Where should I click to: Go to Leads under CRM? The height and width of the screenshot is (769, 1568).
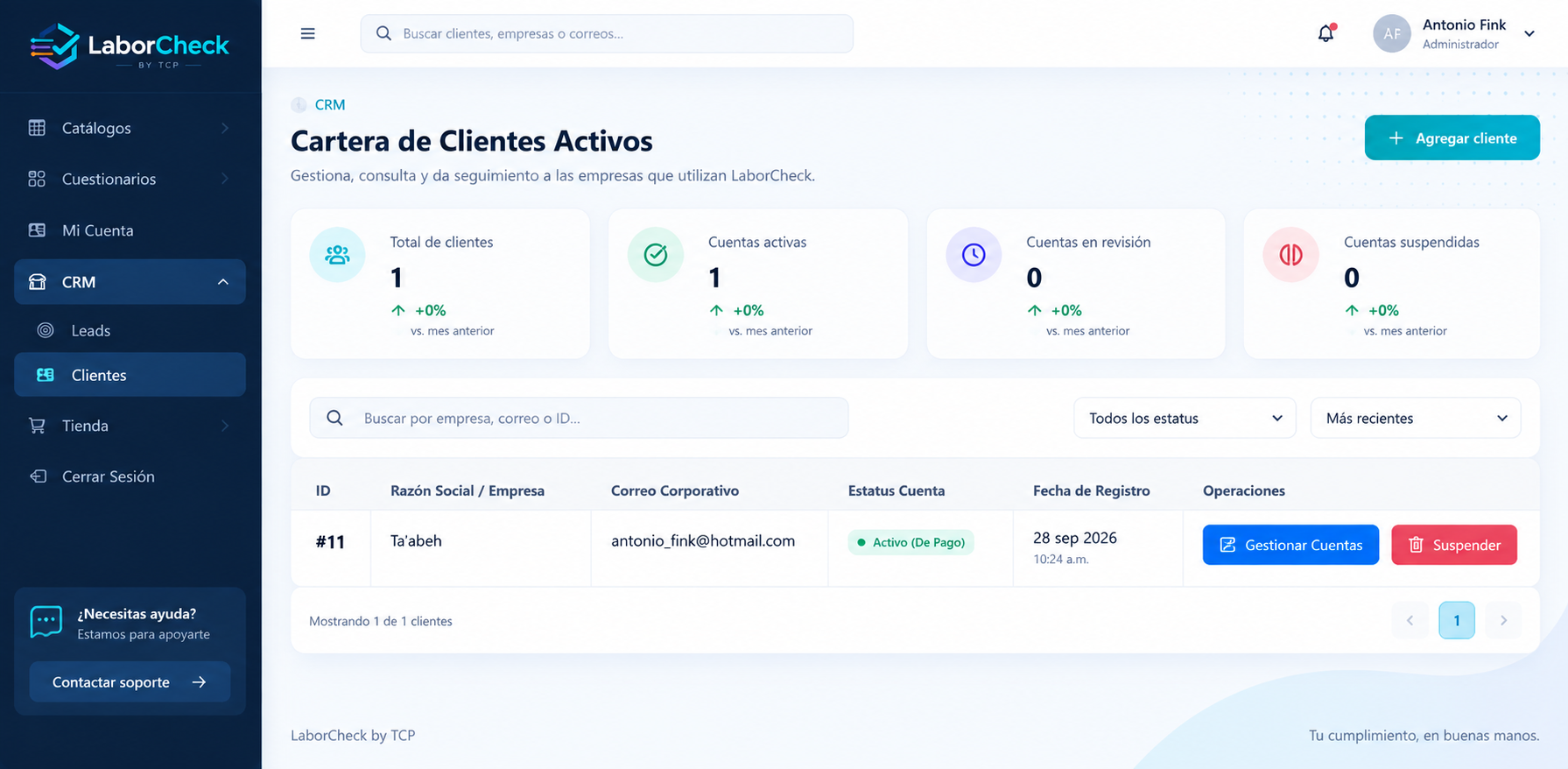(x=130, y=330)
